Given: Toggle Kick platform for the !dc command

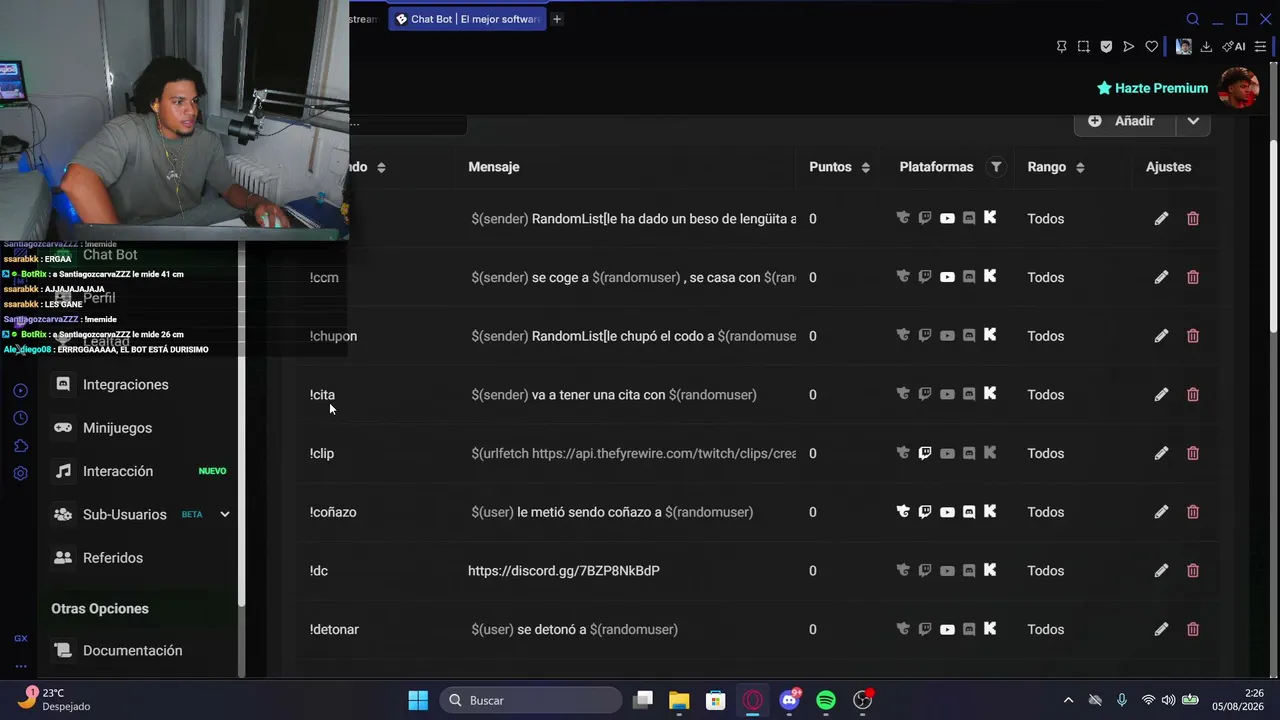Looking at the screenshot, I should (990, 570).
